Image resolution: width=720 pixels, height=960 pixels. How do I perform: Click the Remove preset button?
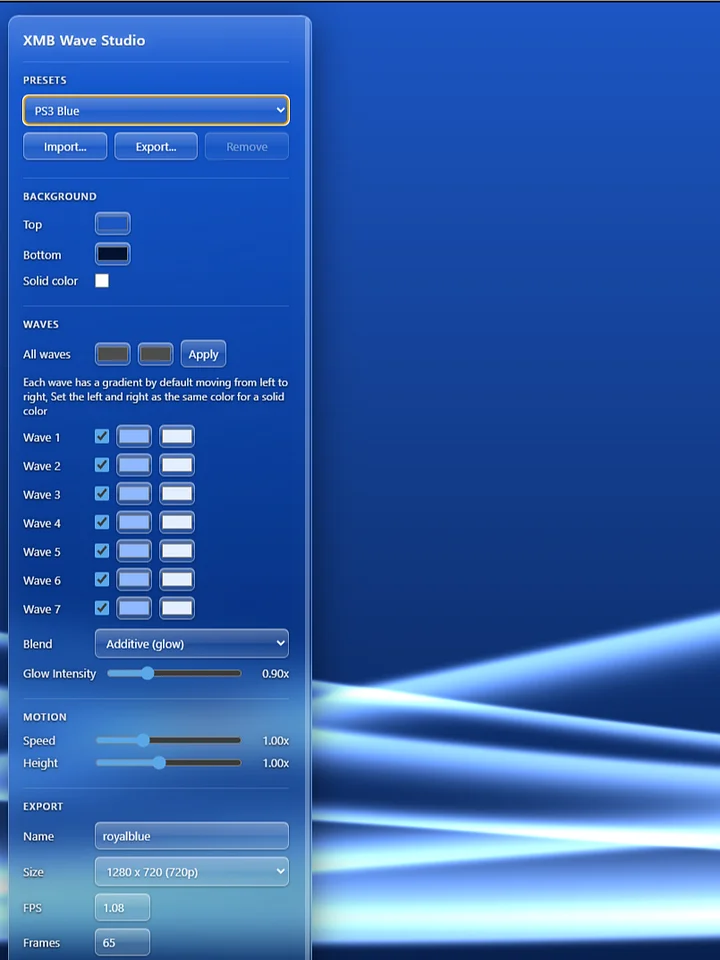click(247, 146)
